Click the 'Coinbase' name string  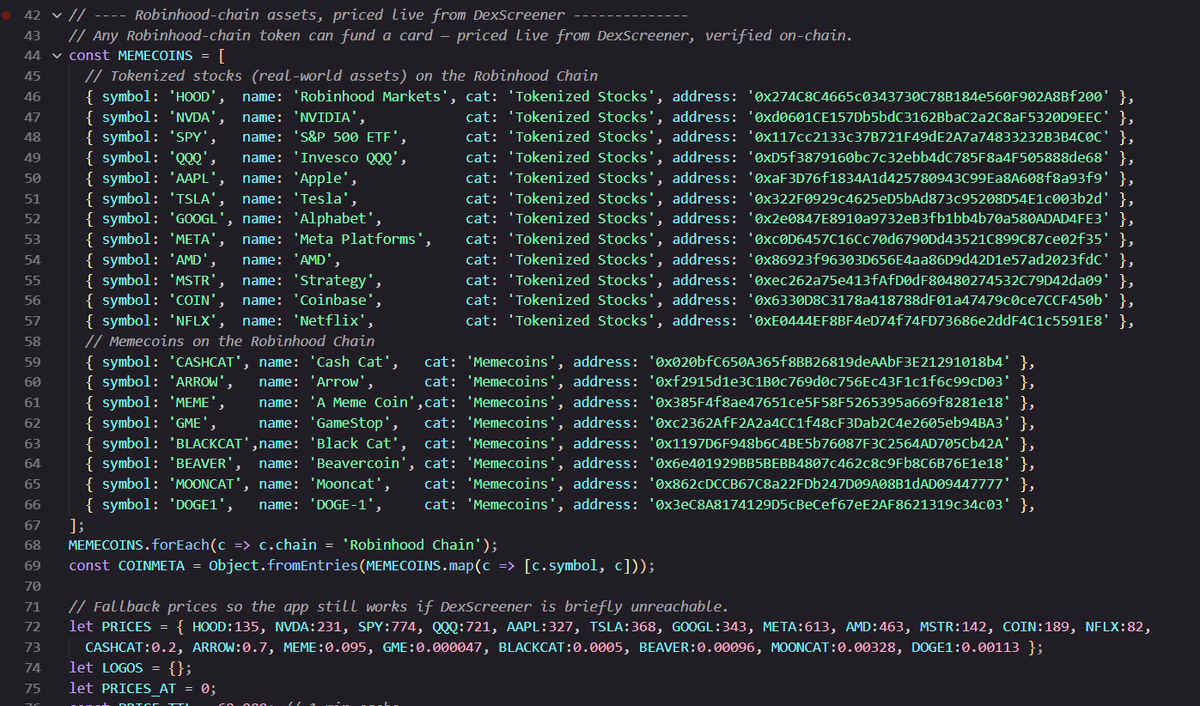[336, 300]
